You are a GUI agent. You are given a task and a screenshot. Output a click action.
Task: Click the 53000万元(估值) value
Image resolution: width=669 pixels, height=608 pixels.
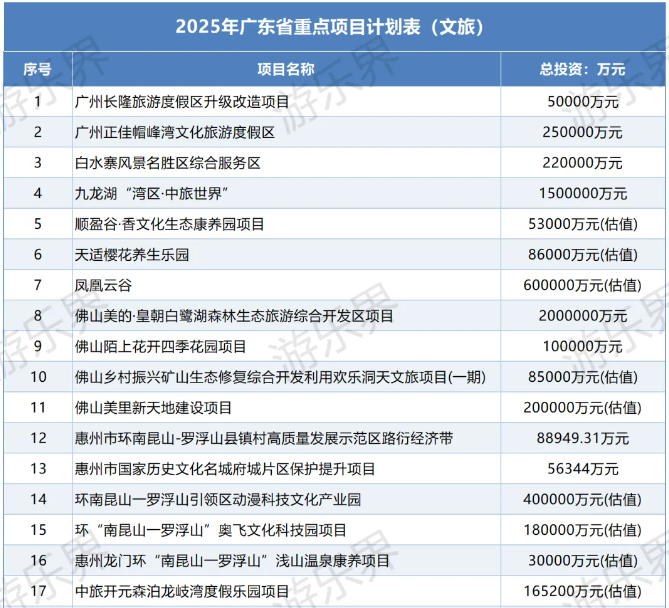tap(583, 224)
